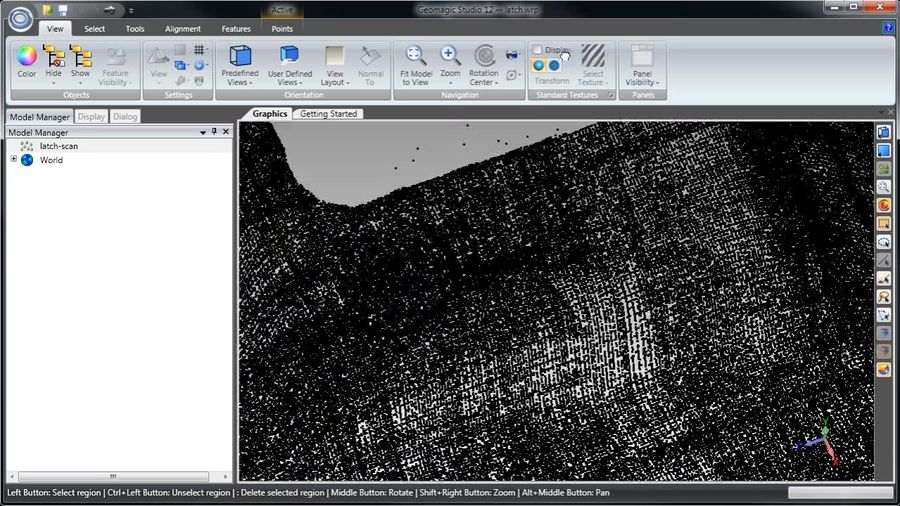Click the Geomagic application orb button
Image resolution: width=900 pixels, height=506 pixels.
[x=21, y=21]
